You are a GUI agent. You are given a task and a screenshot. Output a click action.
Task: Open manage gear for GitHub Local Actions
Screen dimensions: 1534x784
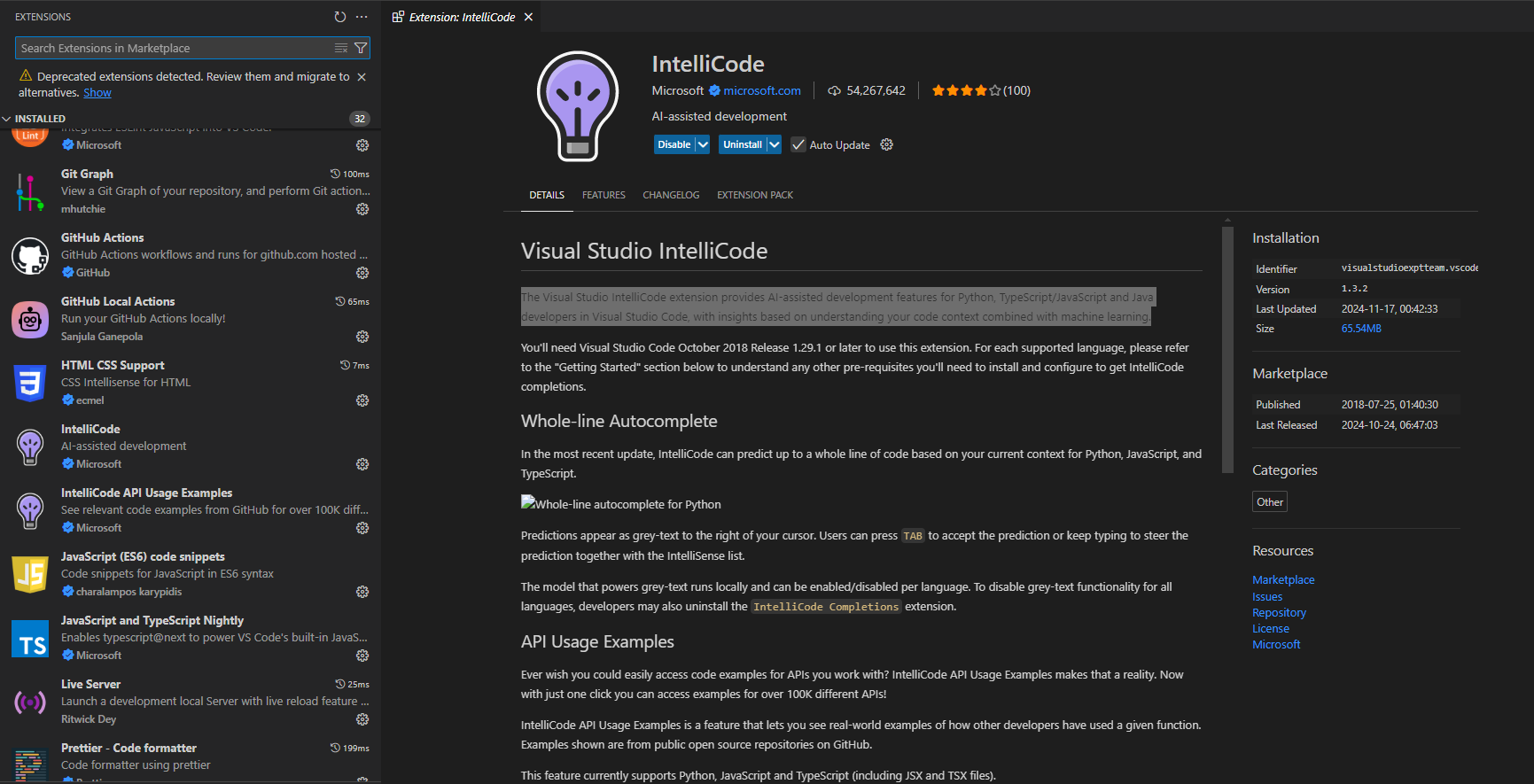pyautogui.click(x=362, y=337)
